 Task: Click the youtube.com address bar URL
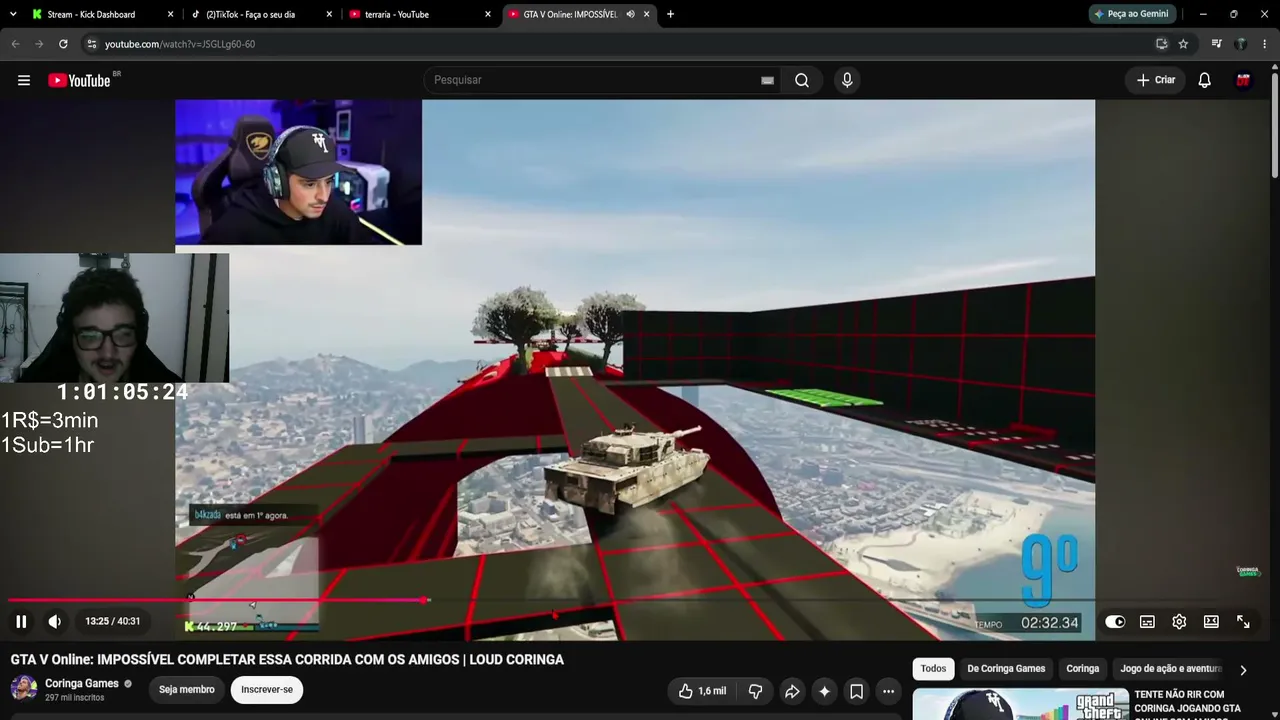[x=180, y=44]
